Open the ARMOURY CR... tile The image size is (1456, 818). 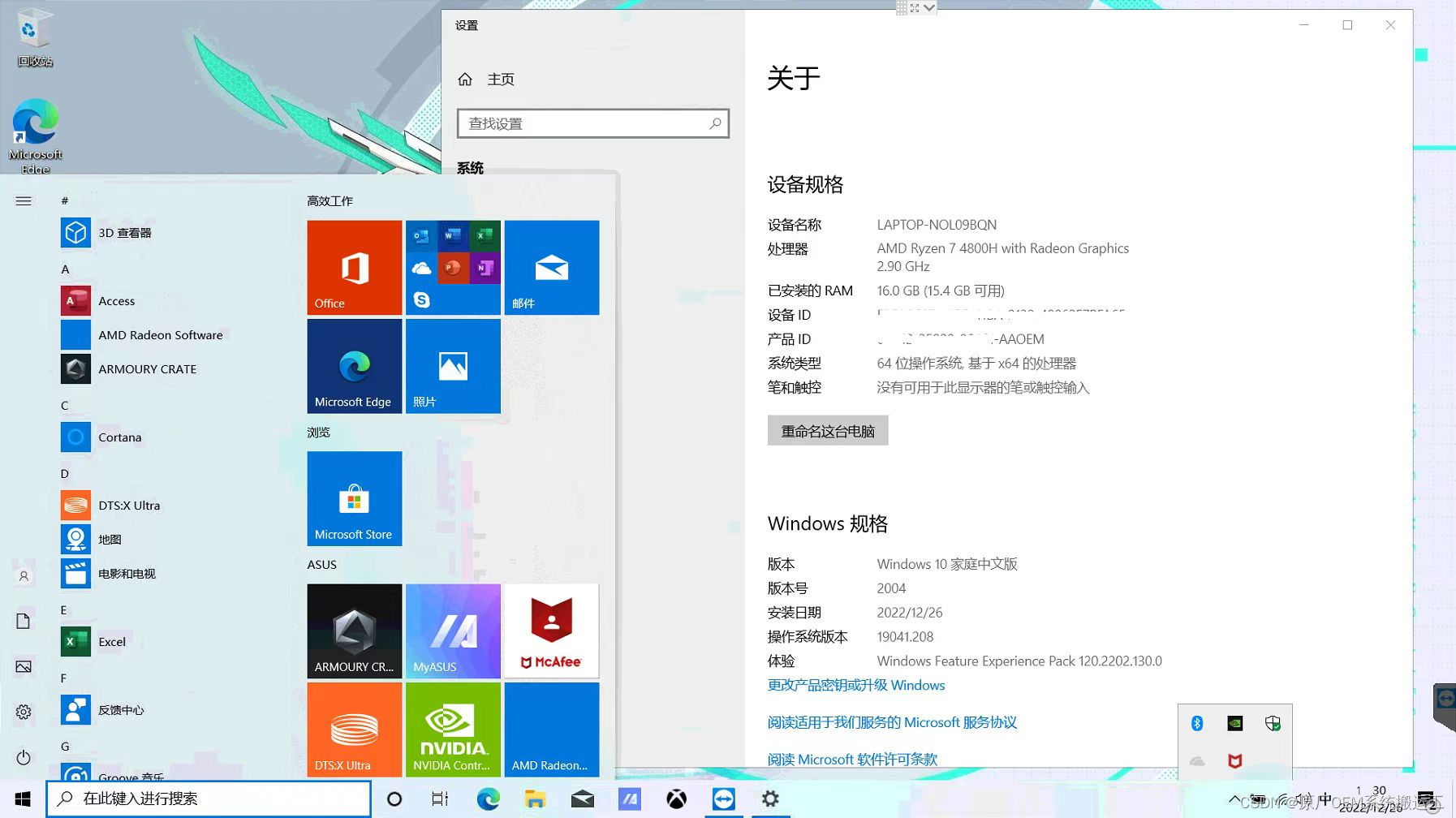point(355,631)
